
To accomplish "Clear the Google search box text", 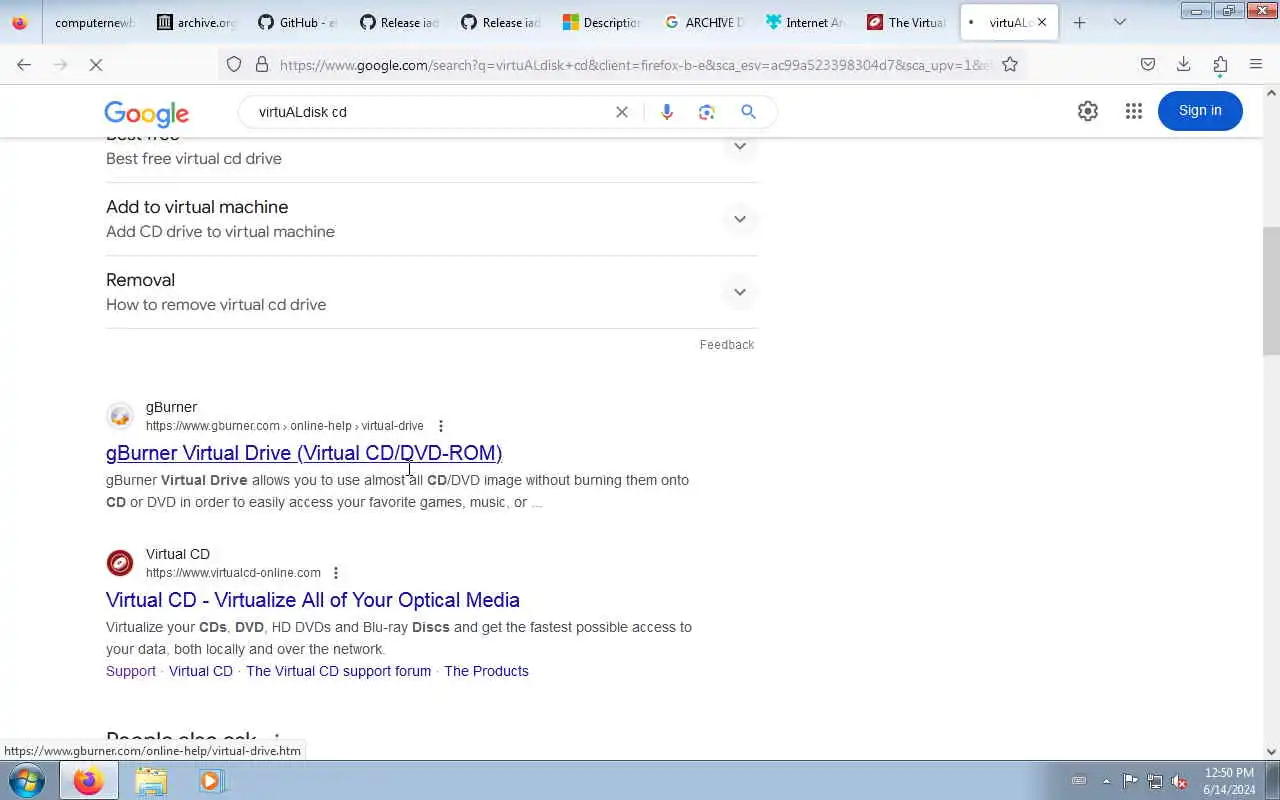I will click(x=622, y=112).
